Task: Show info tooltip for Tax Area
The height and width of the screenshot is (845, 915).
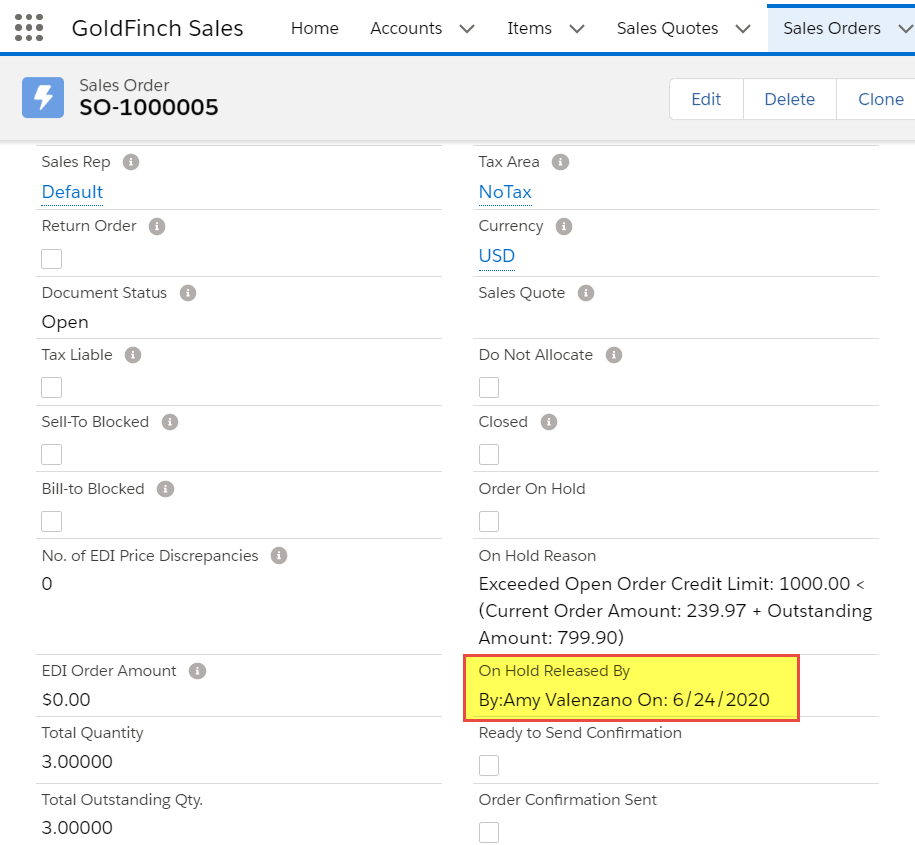Action: (560, 162)
